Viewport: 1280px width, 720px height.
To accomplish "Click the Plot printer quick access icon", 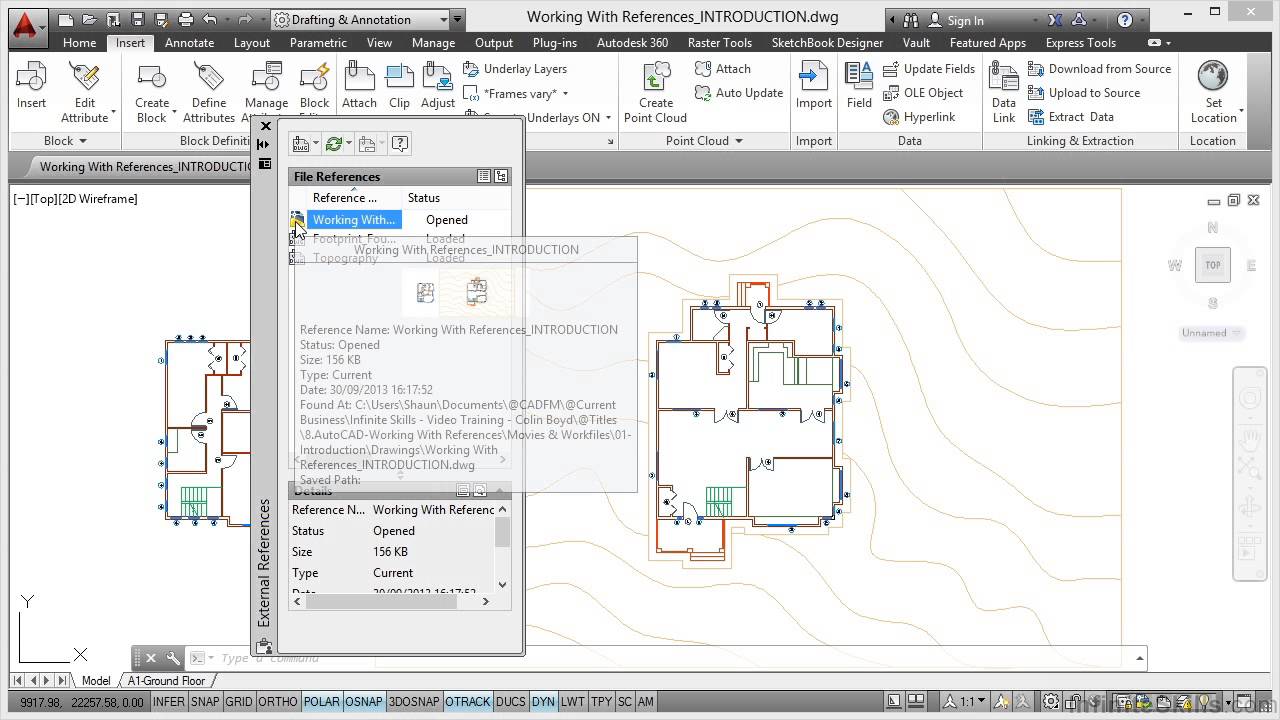I will (x=186, y=19).
